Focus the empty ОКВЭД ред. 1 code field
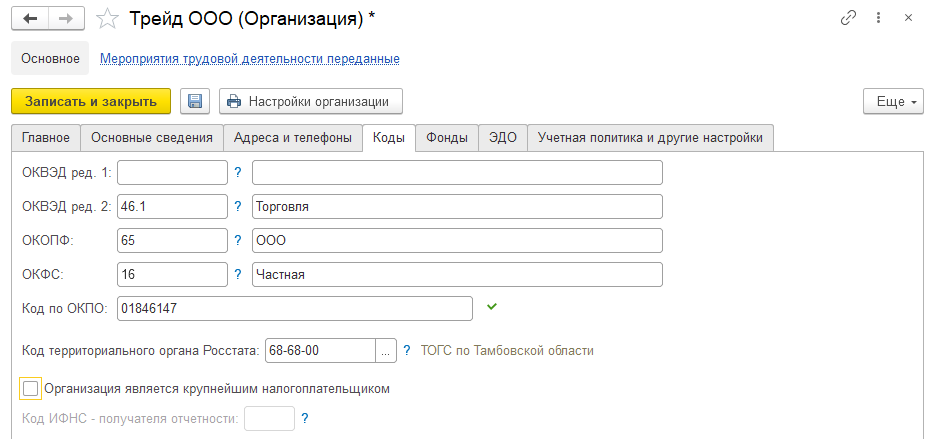The image size is (932, 439). [173, 173]
